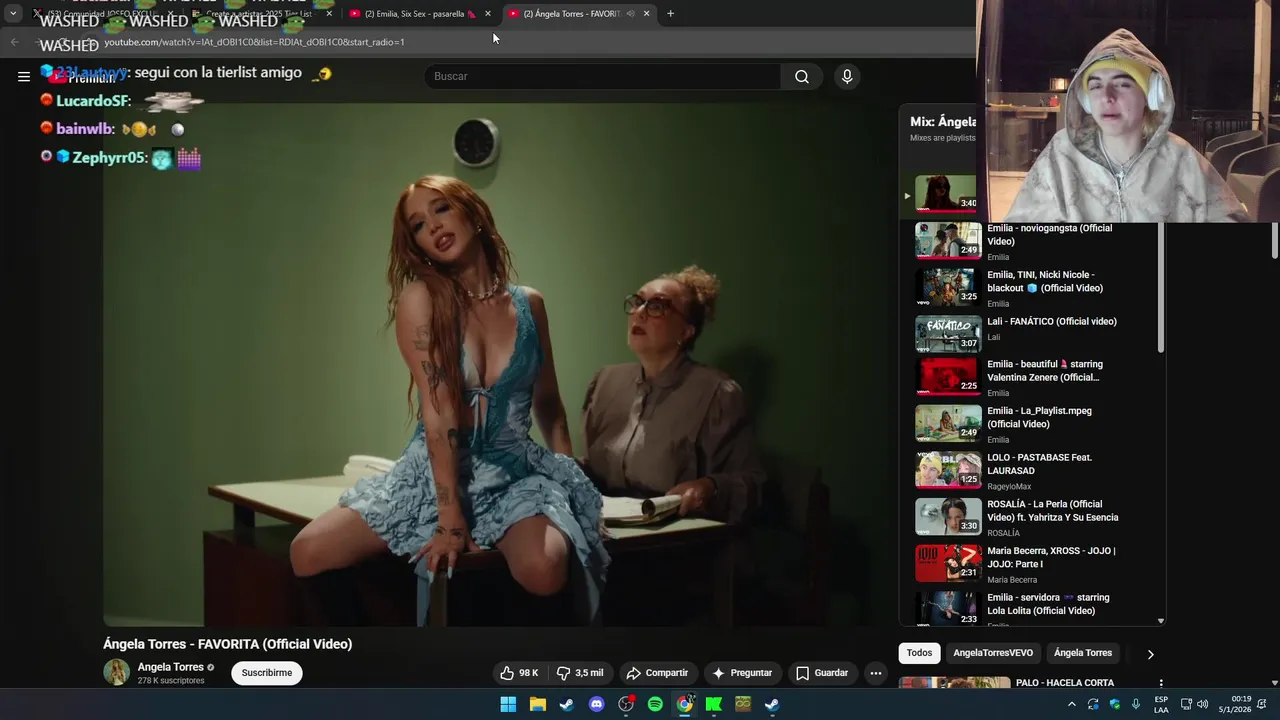Open options for PALO - HACELA CORTA

[x=1161, y=684]
